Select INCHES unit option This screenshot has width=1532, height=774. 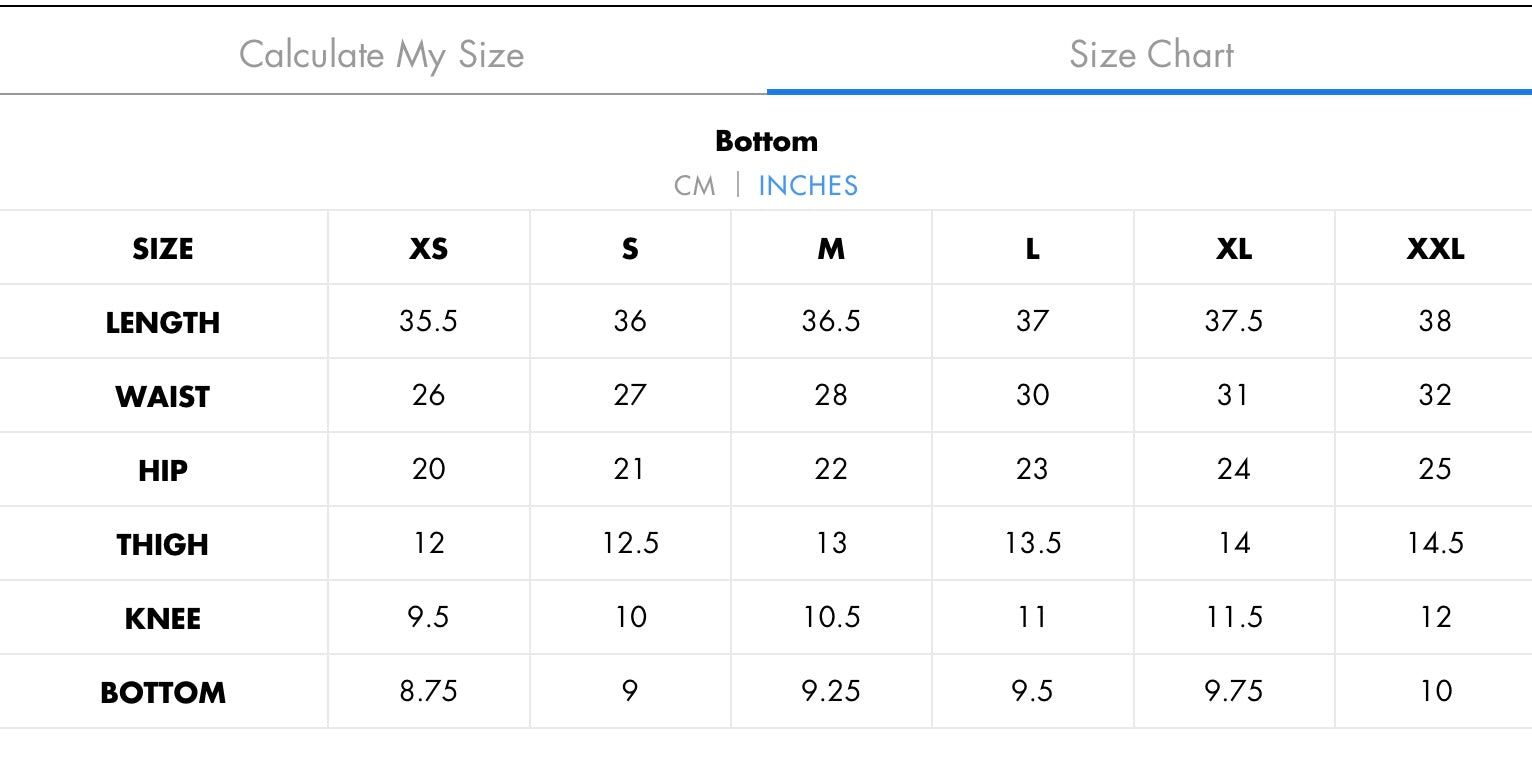coord(808,186)
